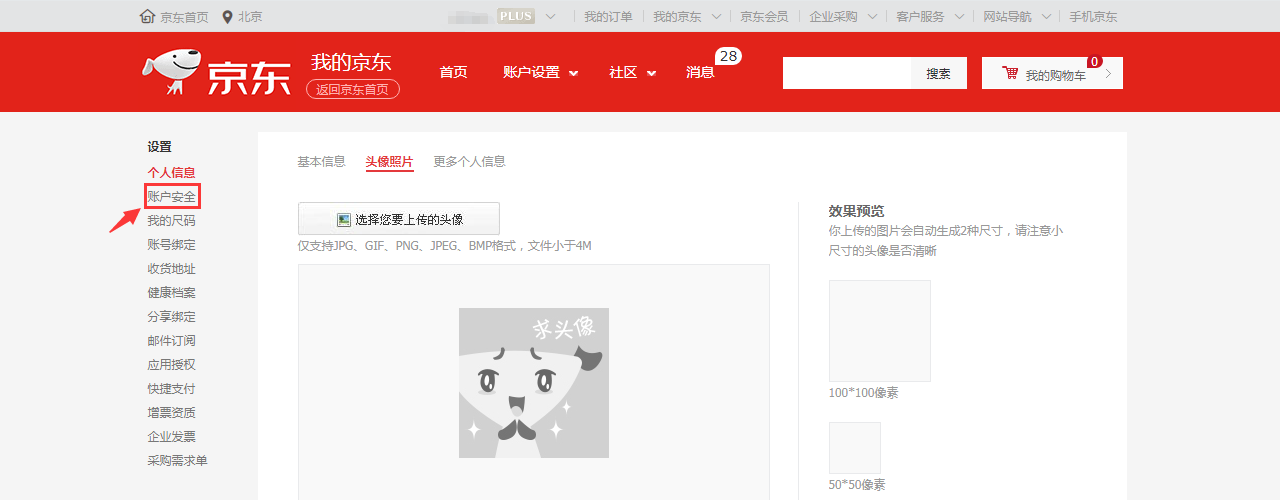This screenshot has height=500, width=1280.
Task: Click the picture icon in upload button
Action: click(x=344, y=219)
